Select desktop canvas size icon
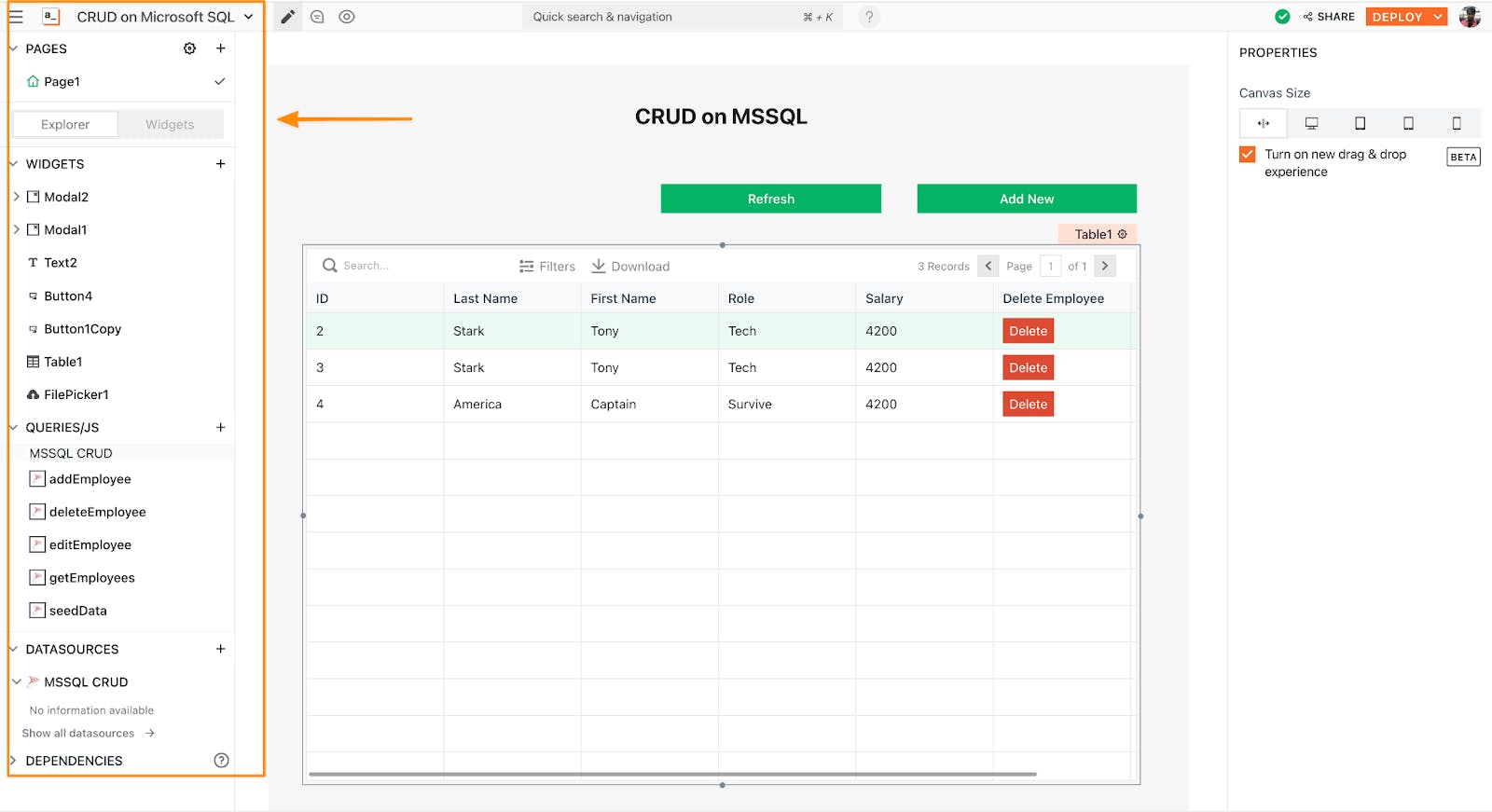Screen dimensions: 1492x812 click(1311, 123)
